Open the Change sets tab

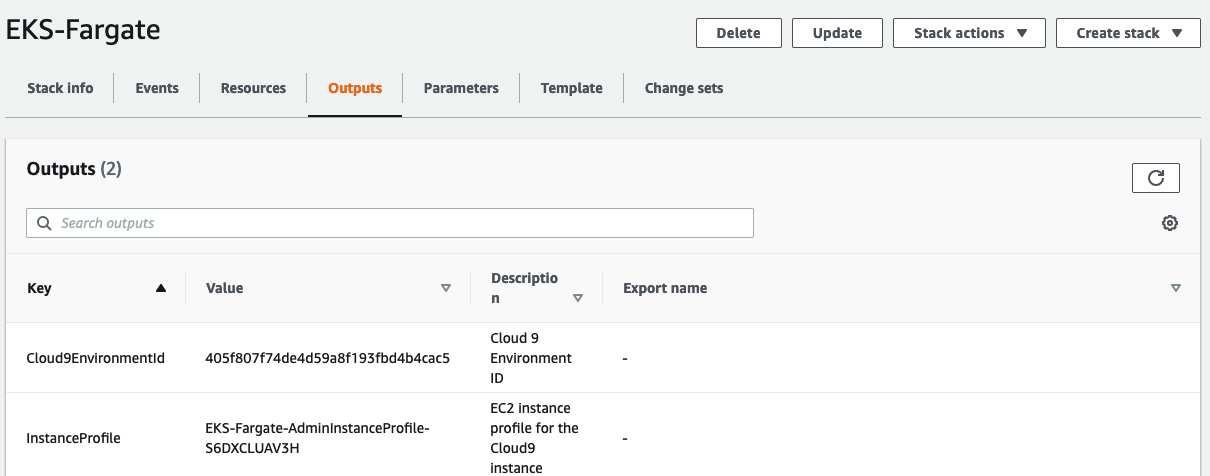(x=684, y=88)
